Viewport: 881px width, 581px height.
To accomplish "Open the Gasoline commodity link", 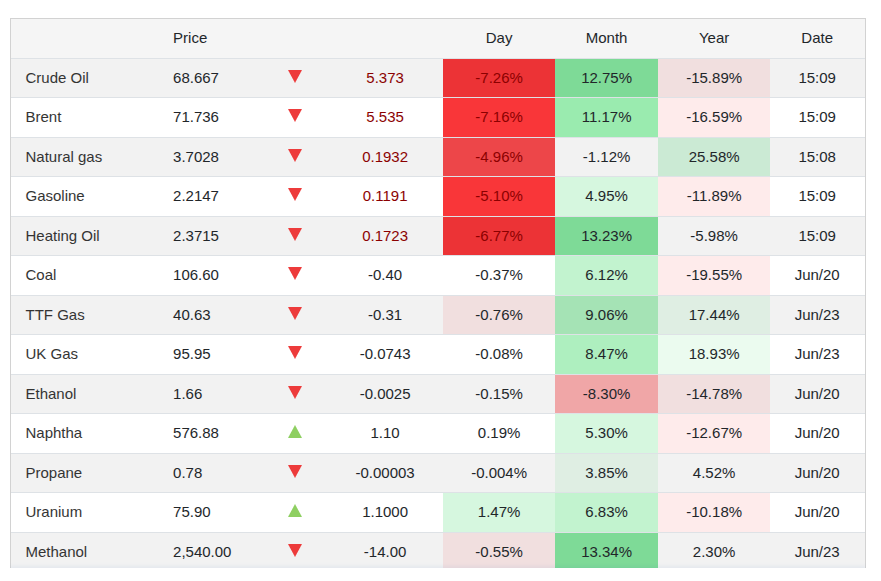I will pos(55,196).
